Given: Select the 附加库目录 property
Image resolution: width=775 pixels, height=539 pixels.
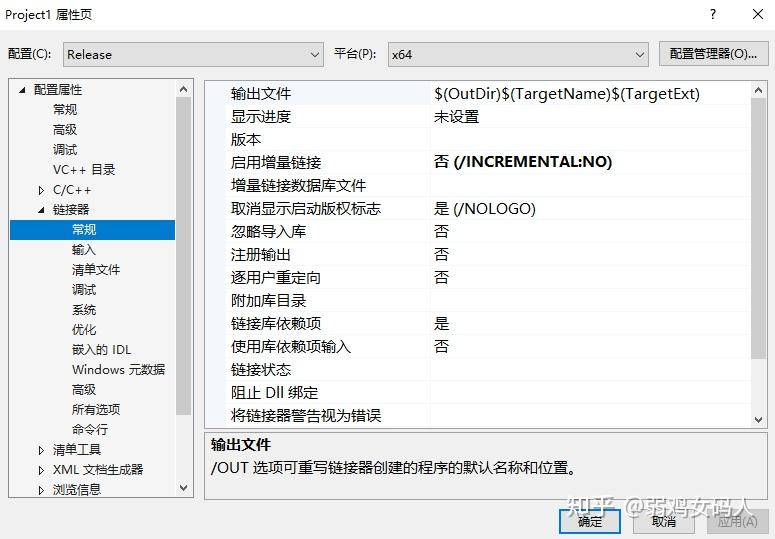Looking at the screenshot, I should pos(268,300).
